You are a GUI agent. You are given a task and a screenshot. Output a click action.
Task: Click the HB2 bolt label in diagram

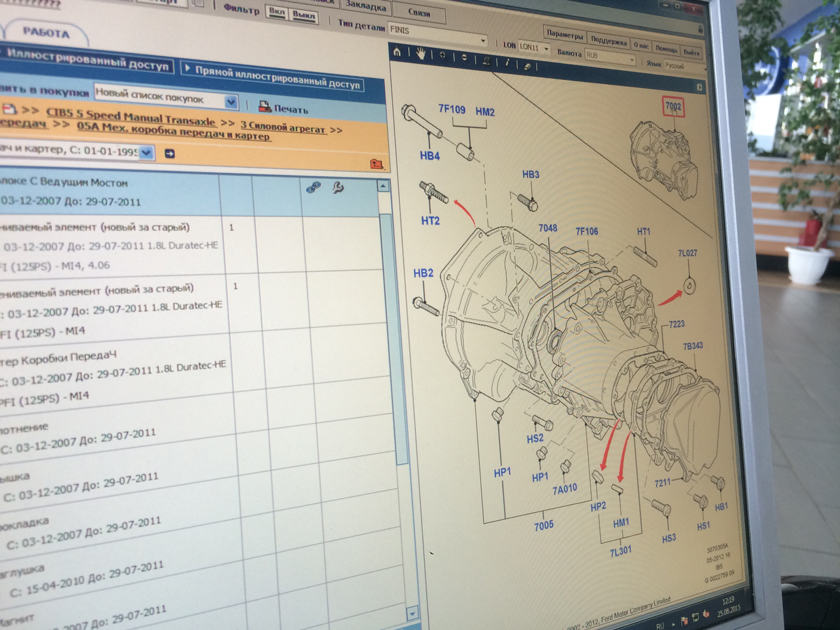(x=423, y=273)
